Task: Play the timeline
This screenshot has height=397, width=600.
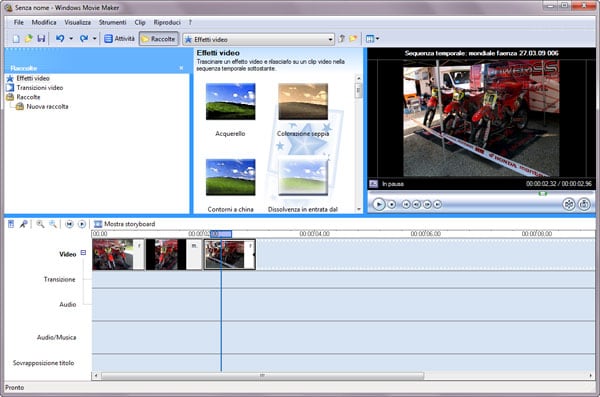Action: 82,224
